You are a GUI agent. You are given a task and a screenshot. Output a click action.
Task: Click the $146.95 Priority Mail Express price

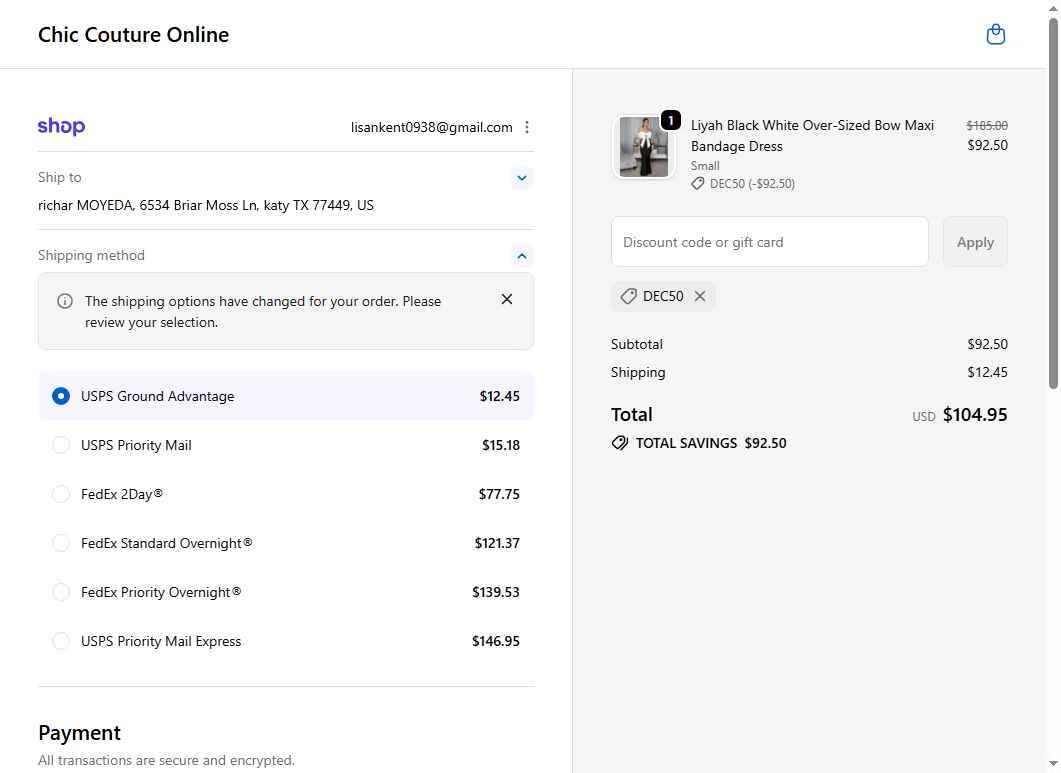[496, 641]
